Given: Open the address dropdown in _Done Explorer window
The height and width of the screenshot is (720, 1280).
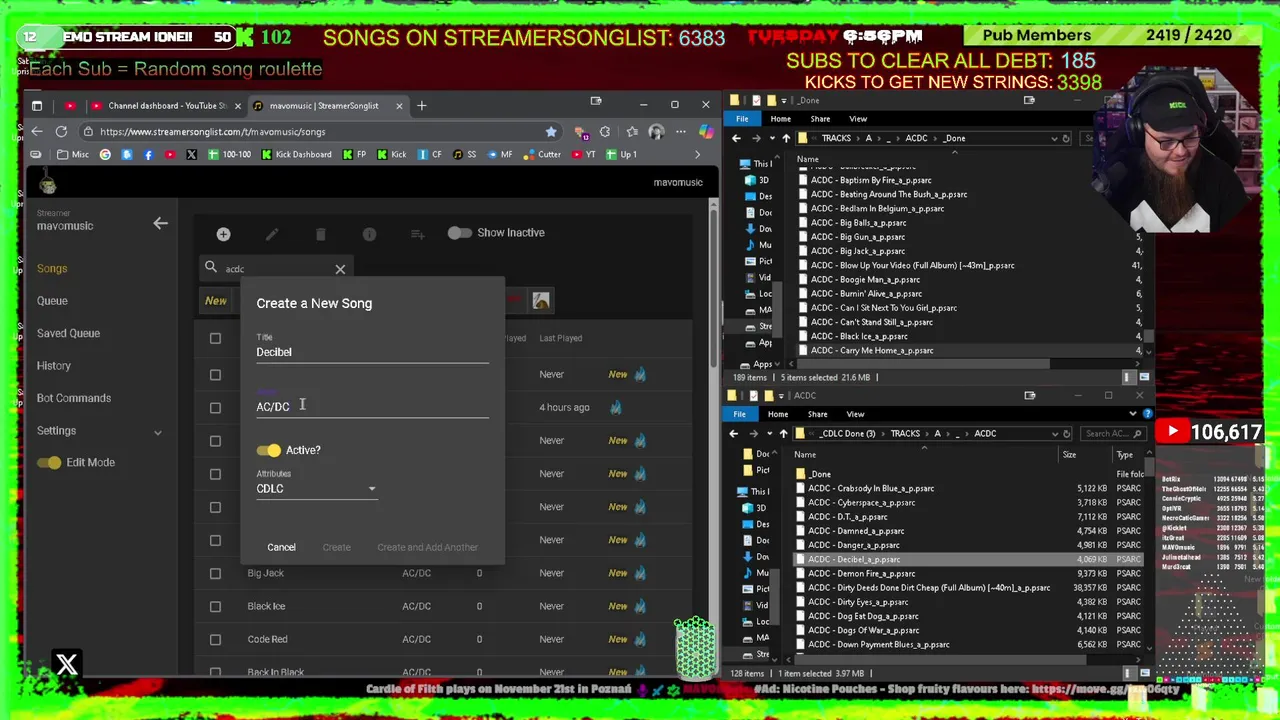Looking at the screenshot, I should click(x=1053, y=138).
